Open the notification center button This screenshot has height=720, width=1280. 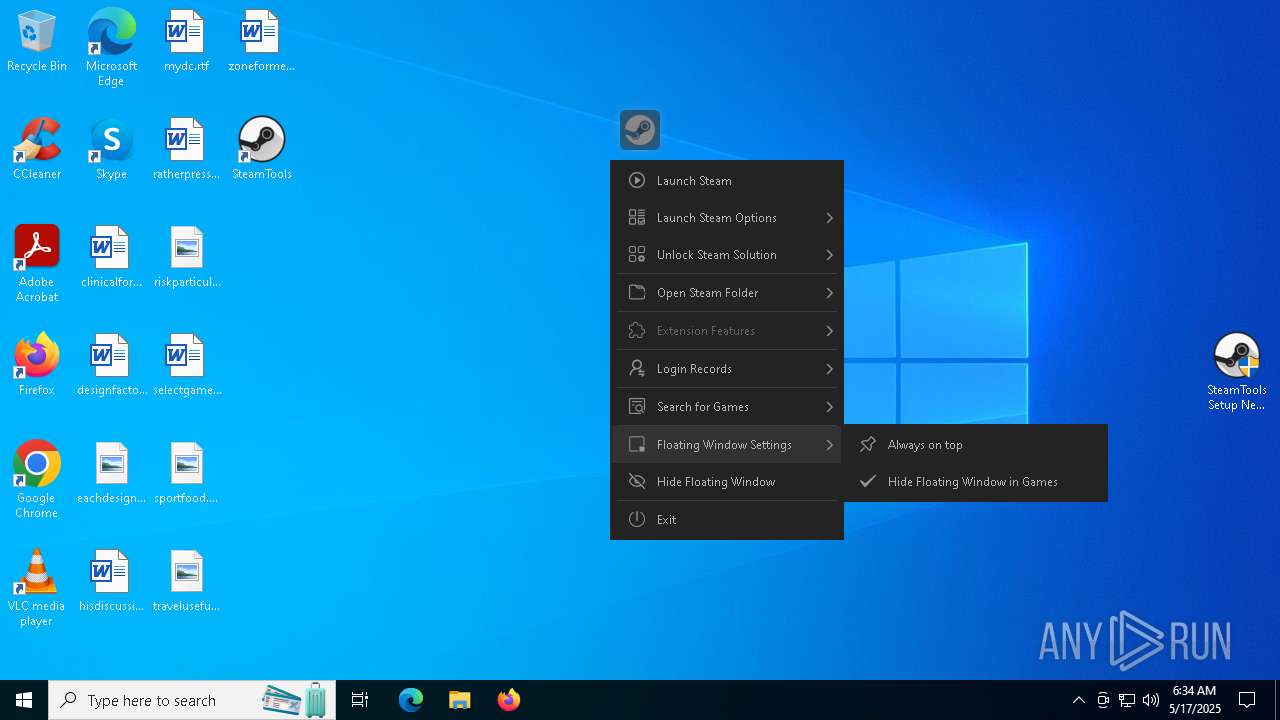(x=1247, y=700)
